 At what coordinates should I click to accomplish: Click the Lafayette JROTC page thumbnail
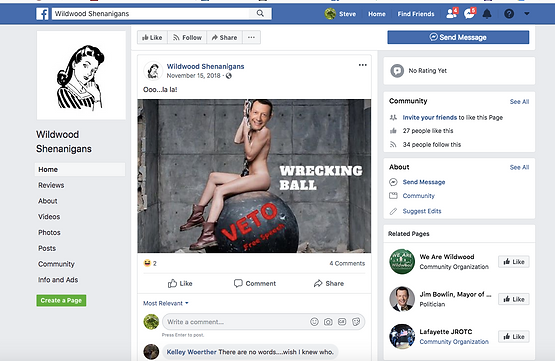[402, 337]
